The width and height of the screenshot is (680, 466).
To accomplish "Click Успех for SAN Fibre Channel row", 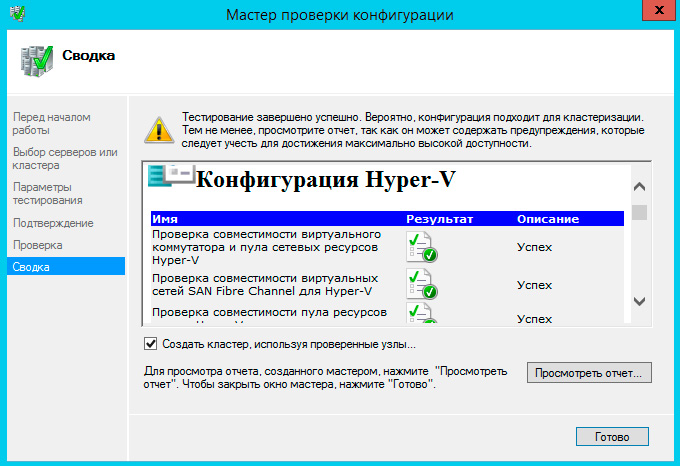I will click(x=534, y=285).
